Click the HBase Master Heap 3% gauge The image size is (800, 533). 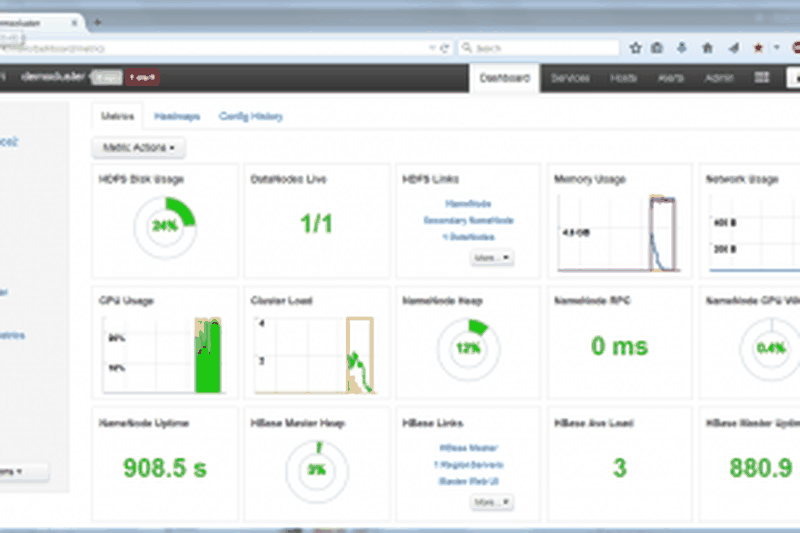(x=317, y=470)
